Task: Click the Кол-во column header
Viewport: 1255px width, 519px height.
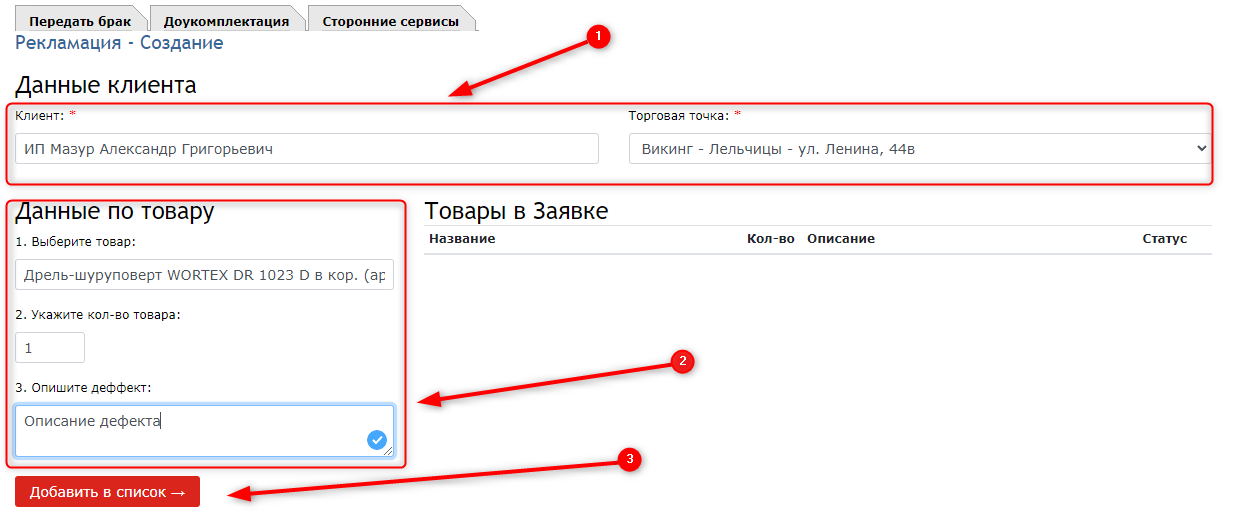Action: pos(771,239)
